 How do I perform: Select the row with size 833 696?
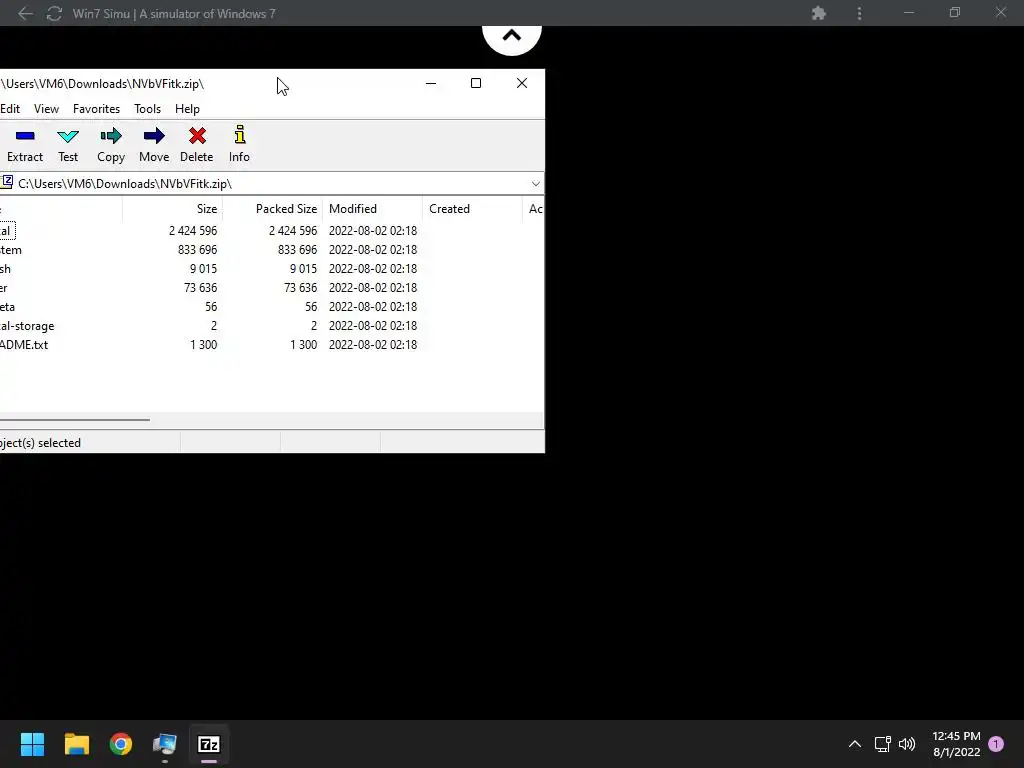(272, 249)
